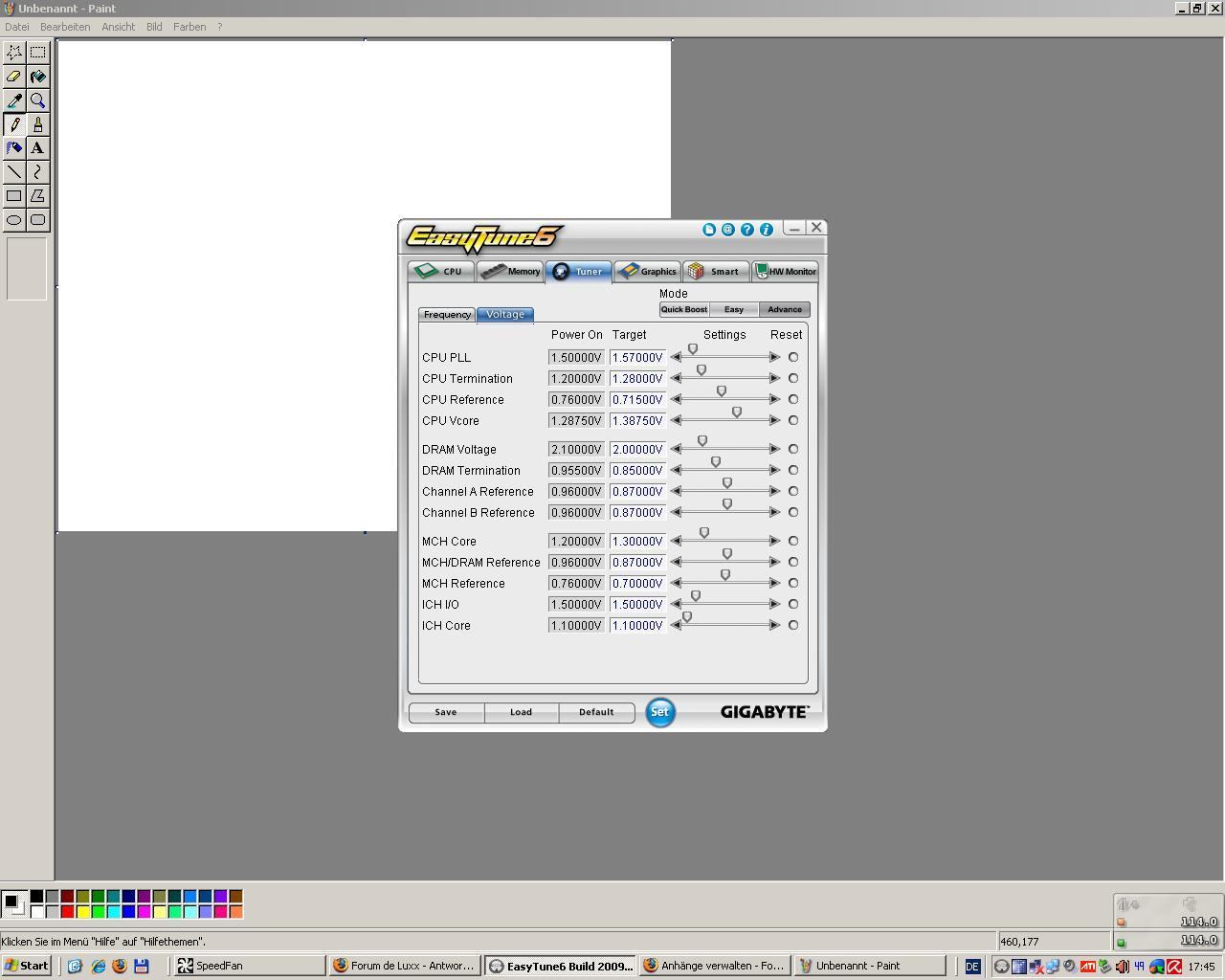Select the Rectangle shape tool
The image size is (1225, 980).
[14, 196]
